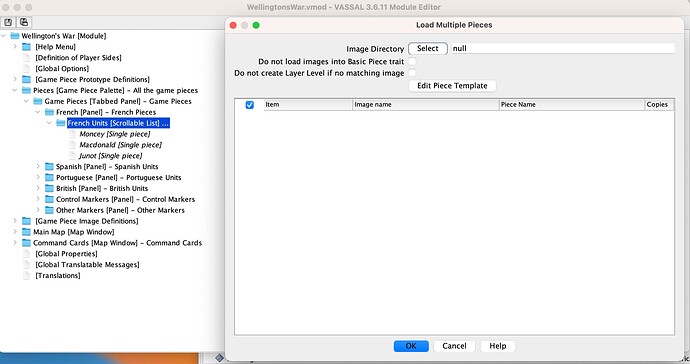
Task: Collapse the Pieces Game Piece Palette node
Action: 15,90
